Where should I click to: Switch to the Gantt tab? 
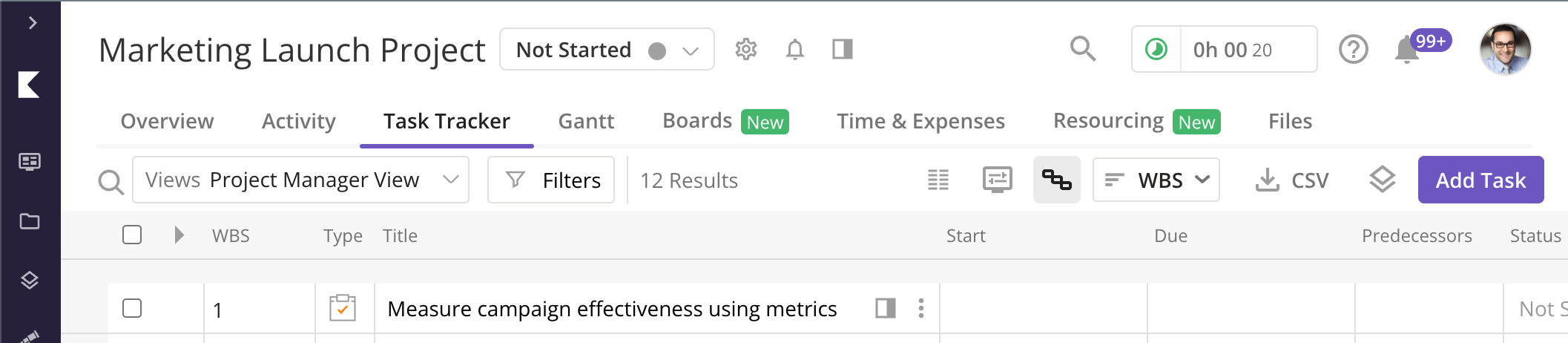[586, 121]
